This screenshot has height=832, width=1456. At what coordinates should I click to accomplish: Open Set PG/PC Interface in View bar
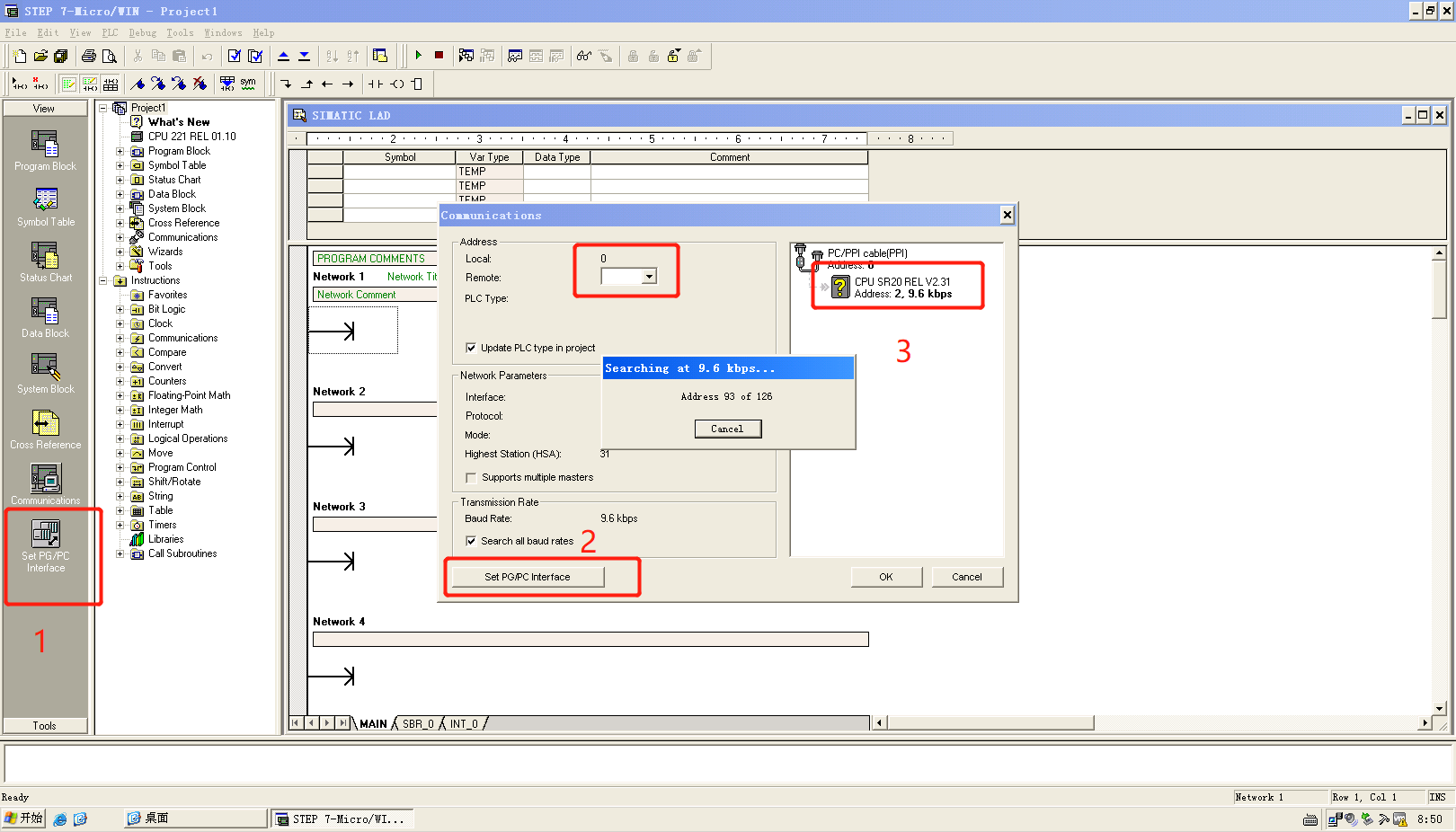click(45, 544)
